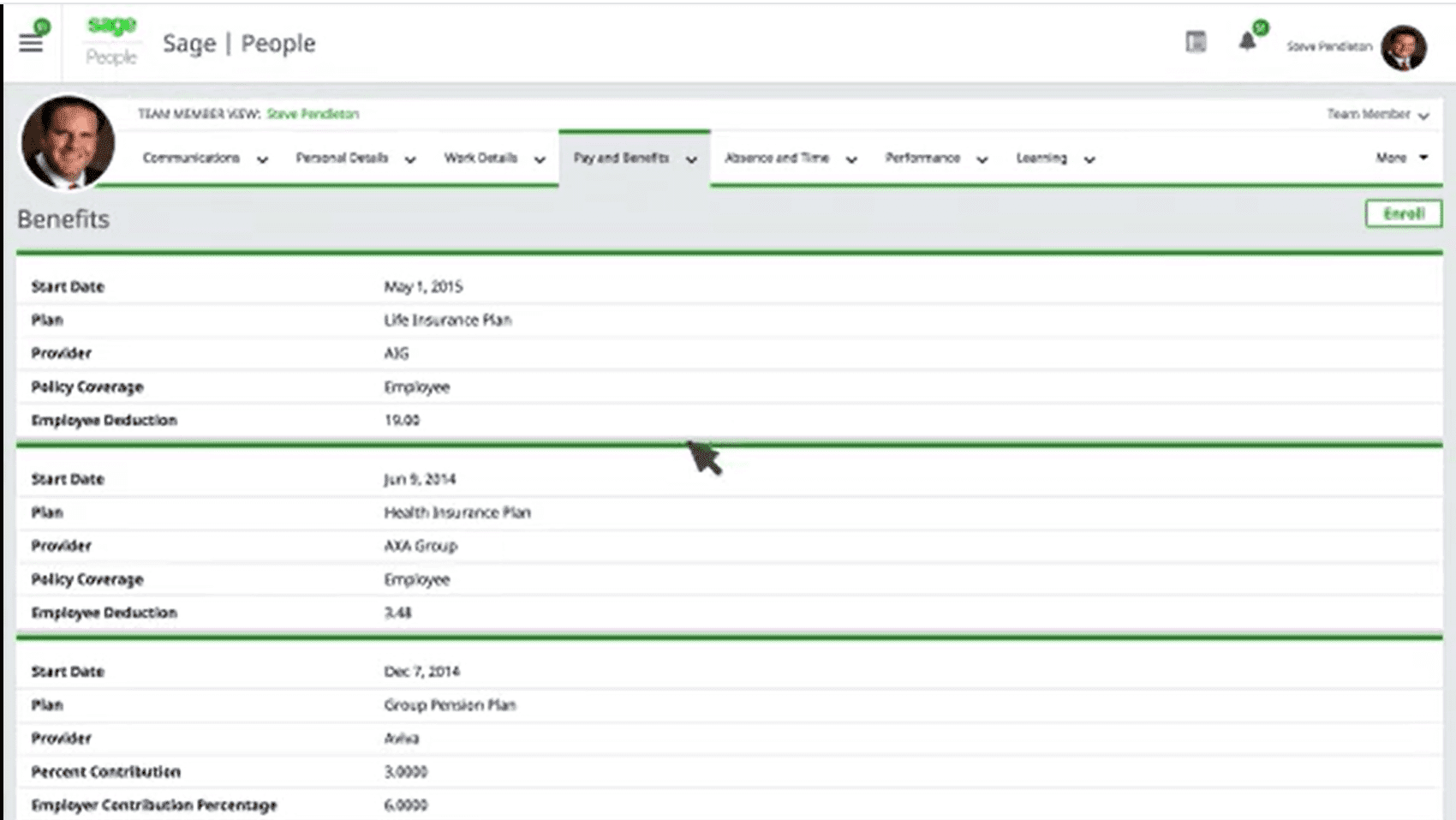Select the Performance tab
The width and height of the screenshot is (1456, 820).
(x=922, y=159)
